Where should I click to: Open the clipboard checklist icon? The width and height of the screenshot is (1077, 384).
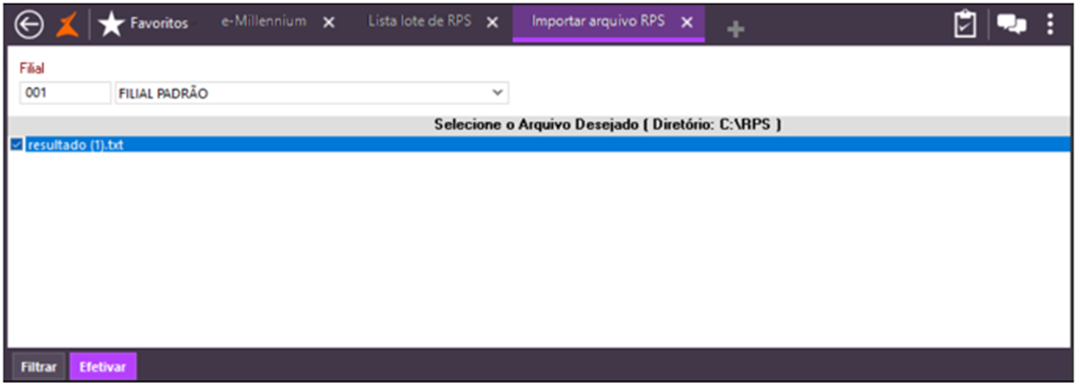coord(965,24)
